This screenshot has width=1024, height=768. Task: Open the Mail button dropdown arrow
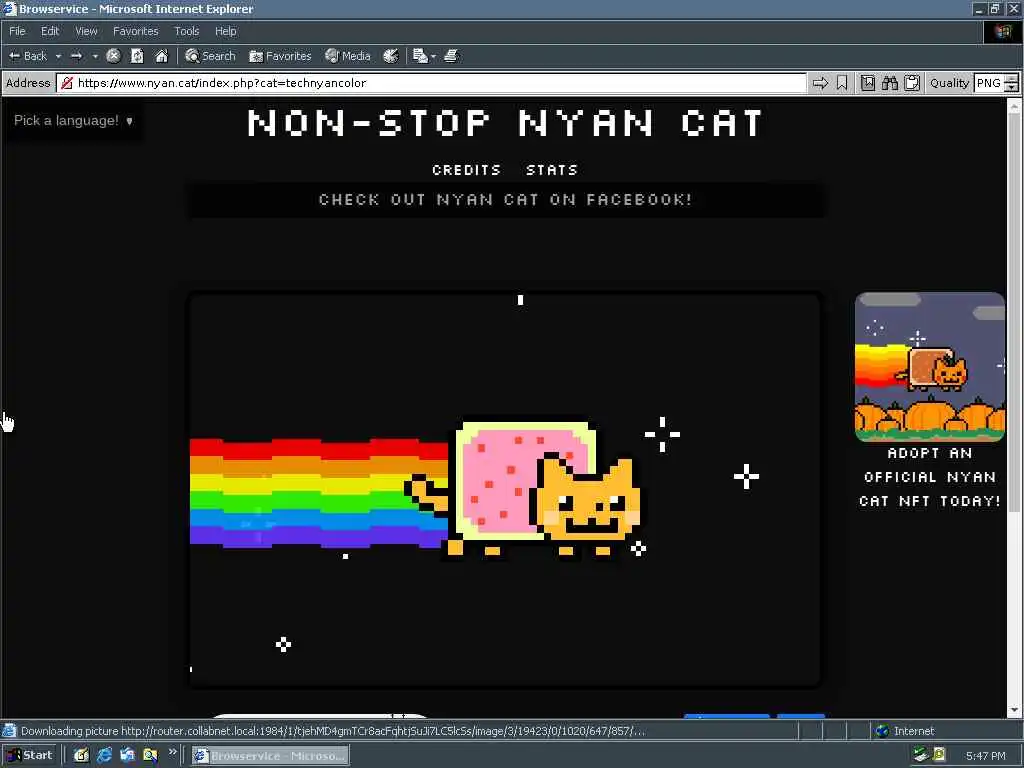(x=433, y=56)
